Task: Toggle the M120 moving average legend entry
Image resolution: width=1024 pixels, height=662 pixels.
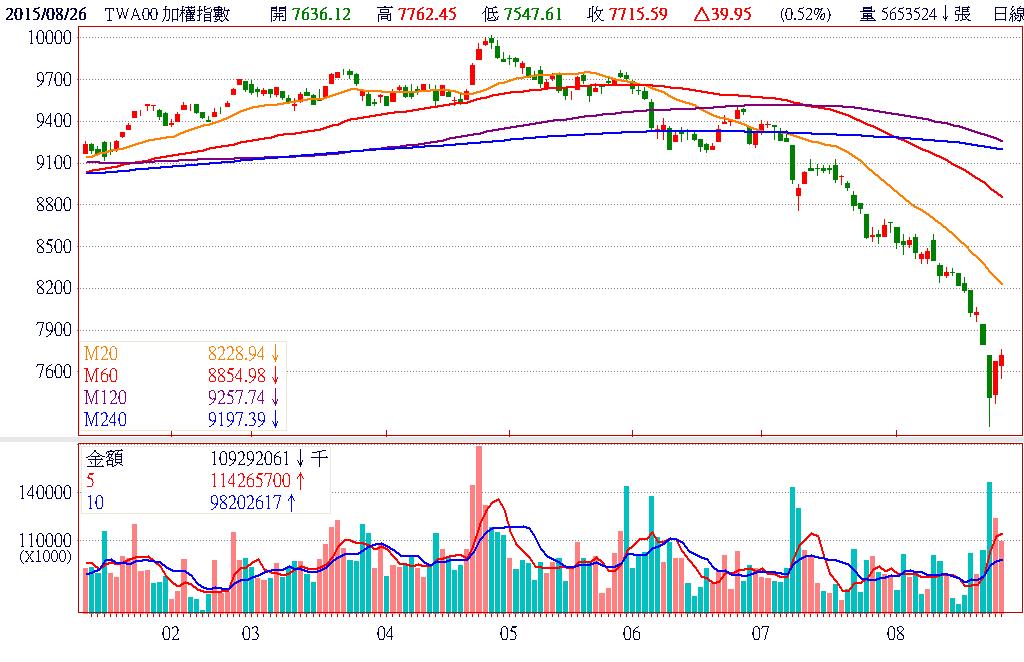Action: point(105,397)
